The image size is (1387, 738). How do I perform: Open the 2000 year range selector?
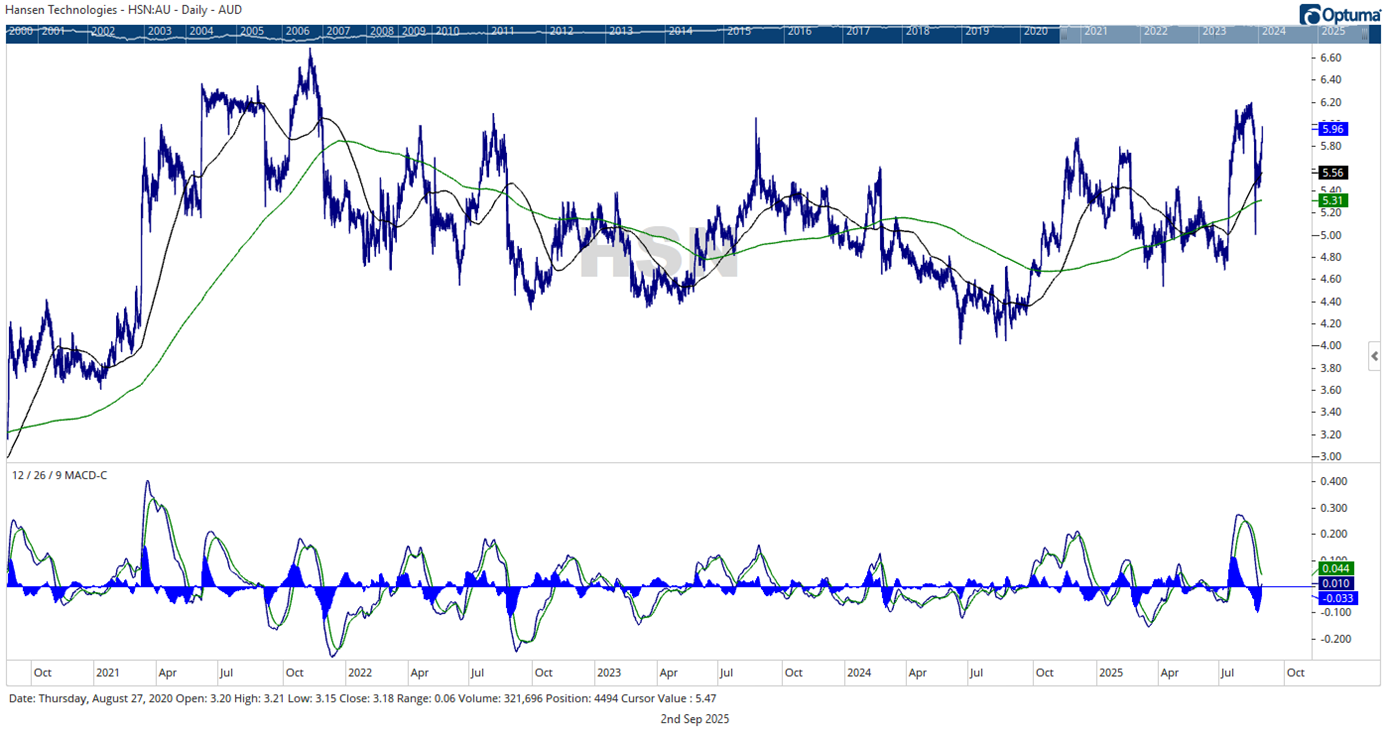(20, 32)
